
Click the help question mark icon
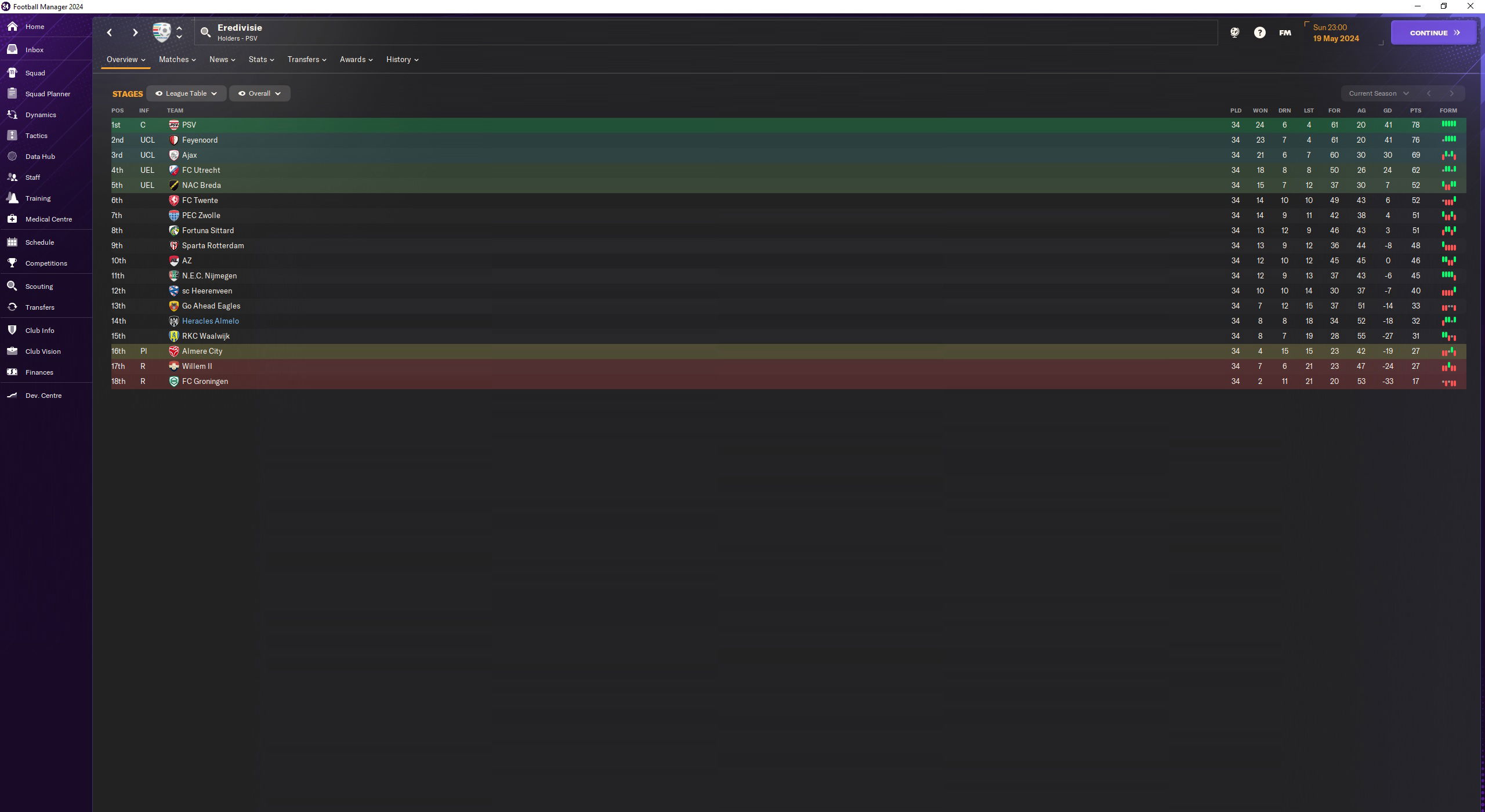click(x=1260, y=33)
